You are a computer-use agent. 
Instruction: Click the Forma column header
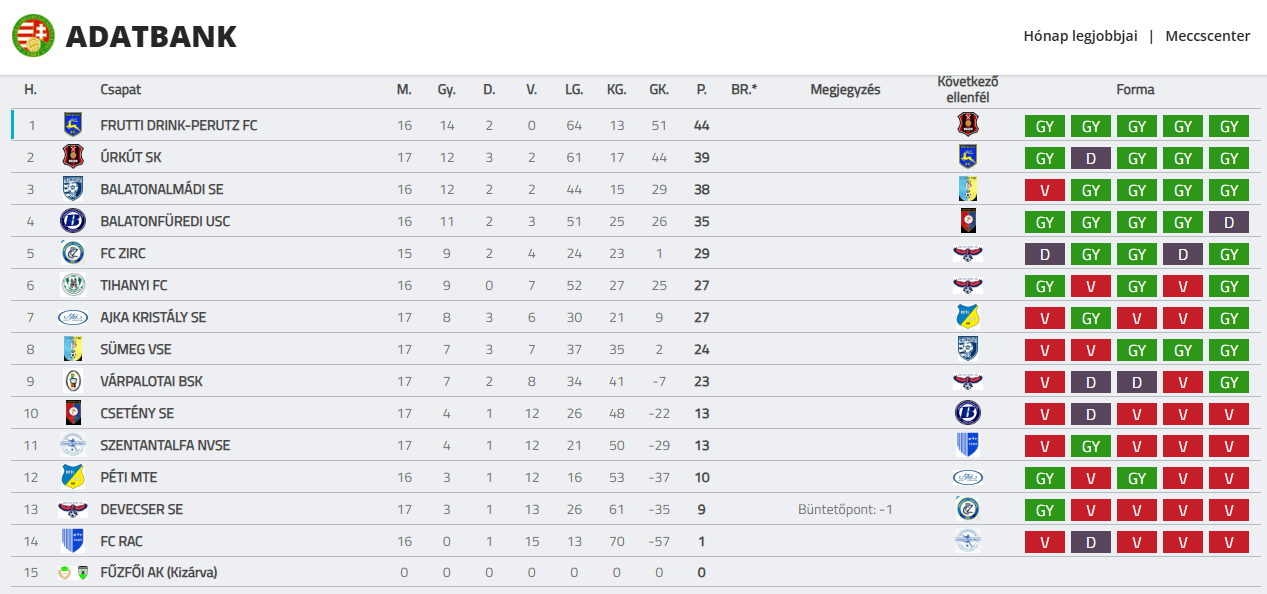click(1135, 89)
